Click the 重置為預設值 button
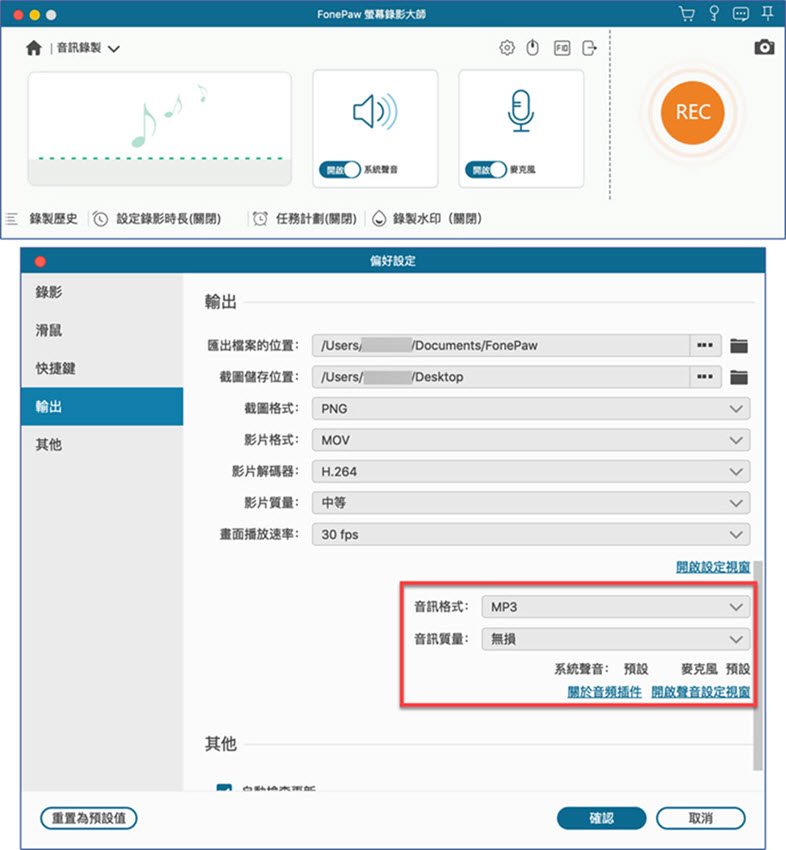786x850 pixels. pos(89,818)
